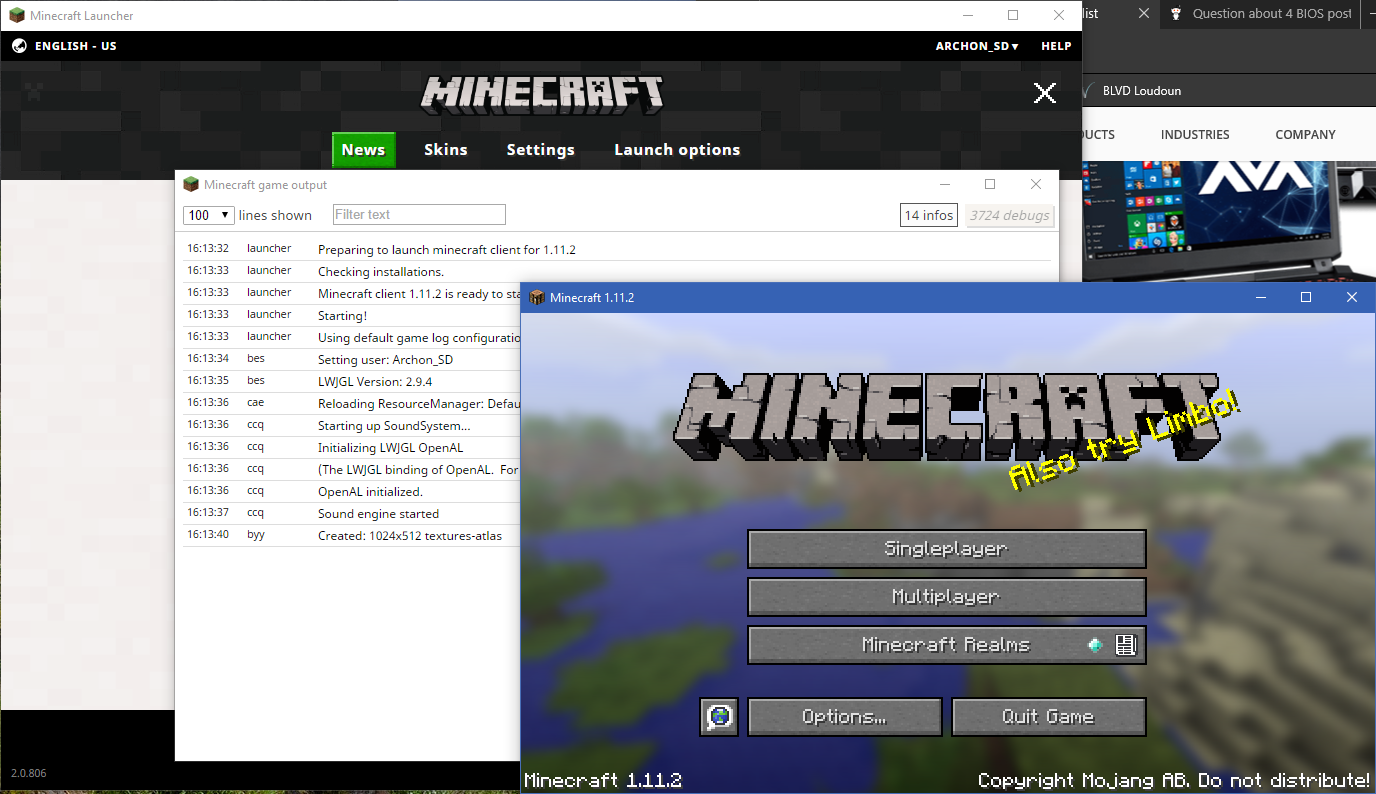The image size is (1376, 794).
Task: Open the HELP menu in launcher
Action: click(x=1056, y=46)
